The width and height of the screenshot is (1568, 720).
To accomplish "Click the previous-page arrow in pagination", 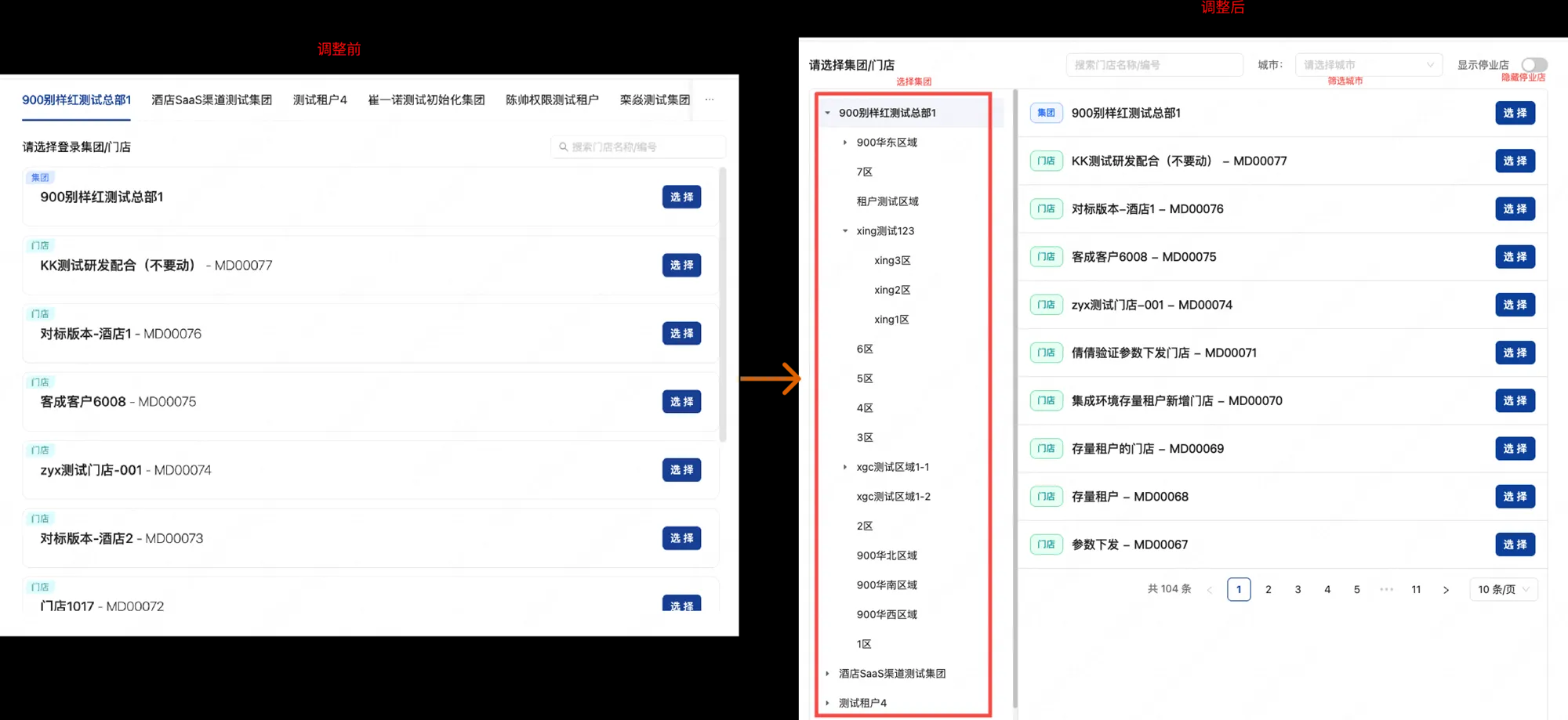I will [x=1209, y=589].
